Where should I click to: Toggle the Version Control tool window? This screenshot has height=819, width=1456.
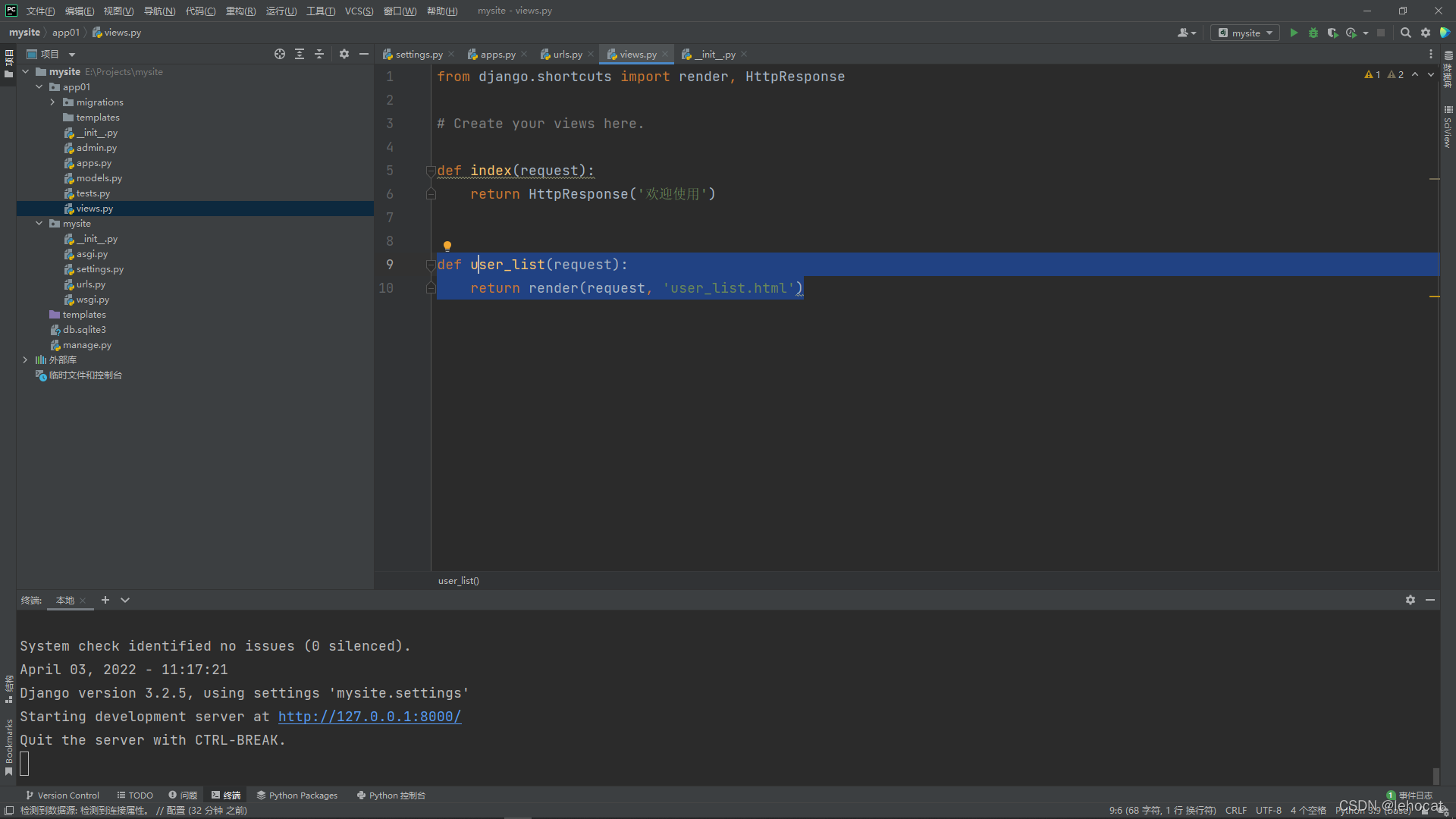click(x=62, y=795)
